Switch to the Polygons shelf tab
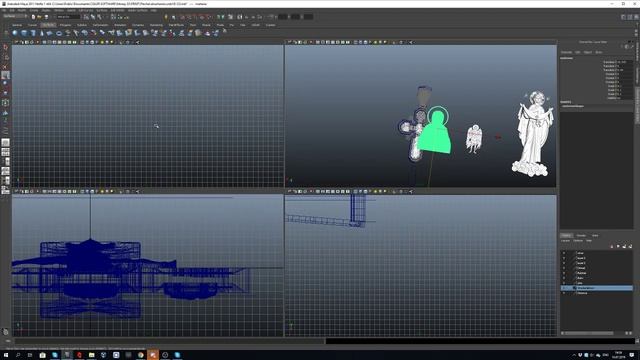 tap(65, 25)
